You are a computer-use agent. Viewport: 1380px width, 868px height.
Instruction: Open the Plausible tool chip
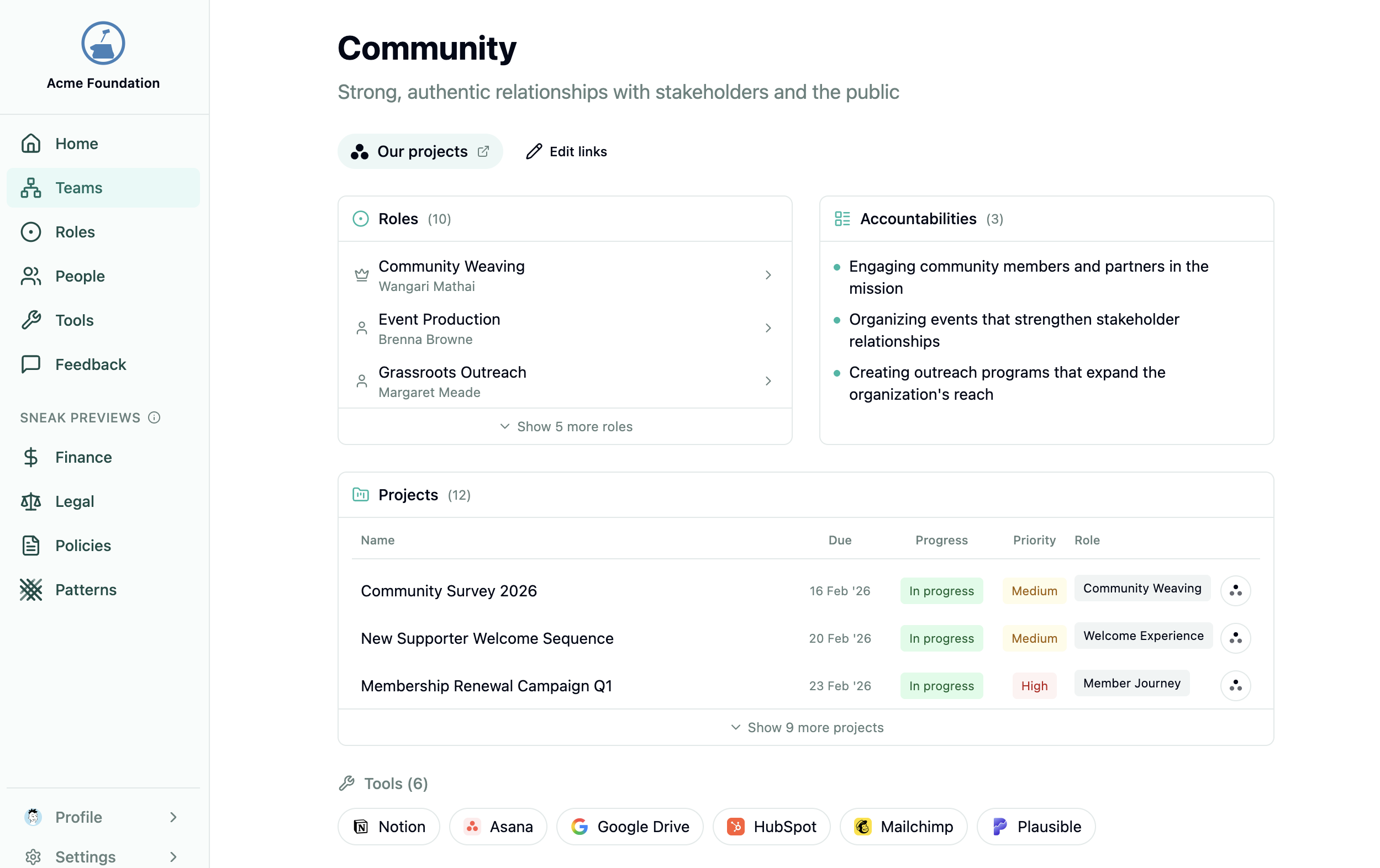pyautogui.click(x=1036, y=826)
